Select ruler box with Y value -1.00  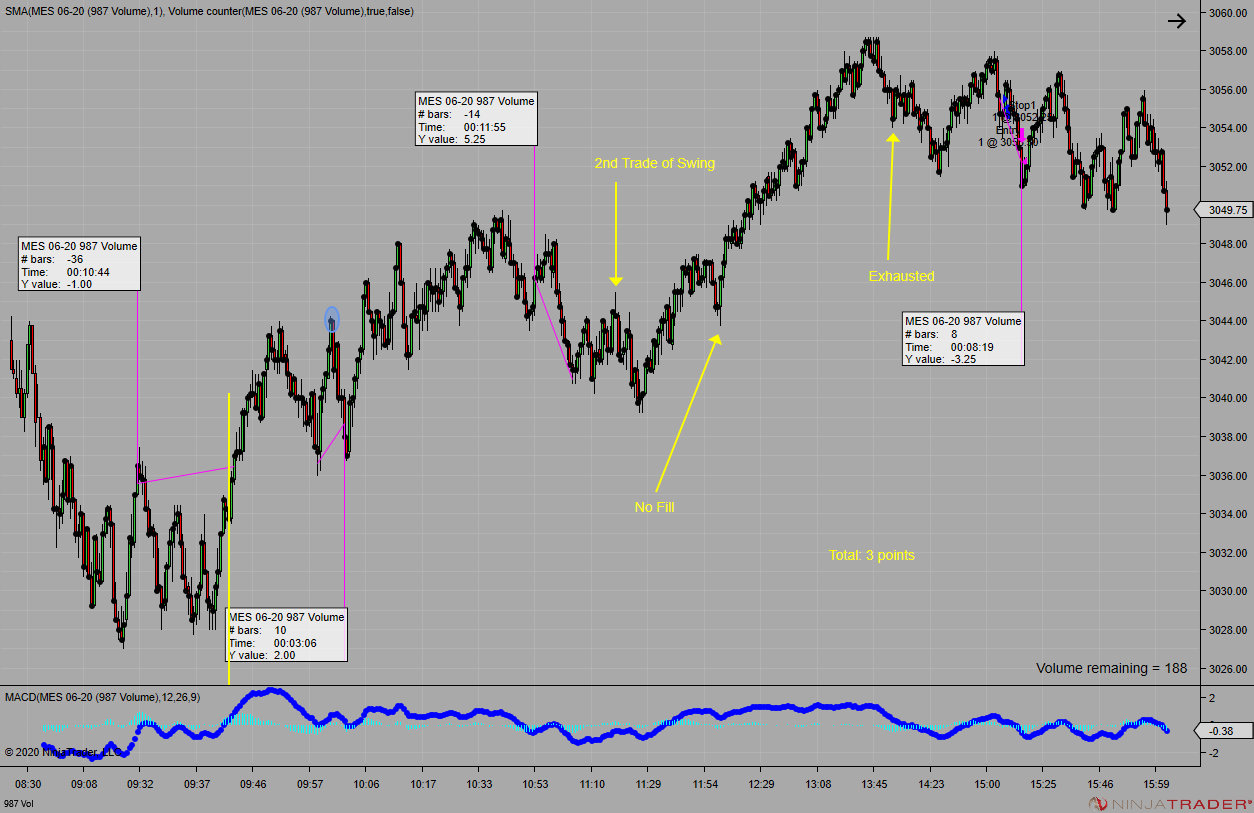pyautogui.click(x=79, y=264)
